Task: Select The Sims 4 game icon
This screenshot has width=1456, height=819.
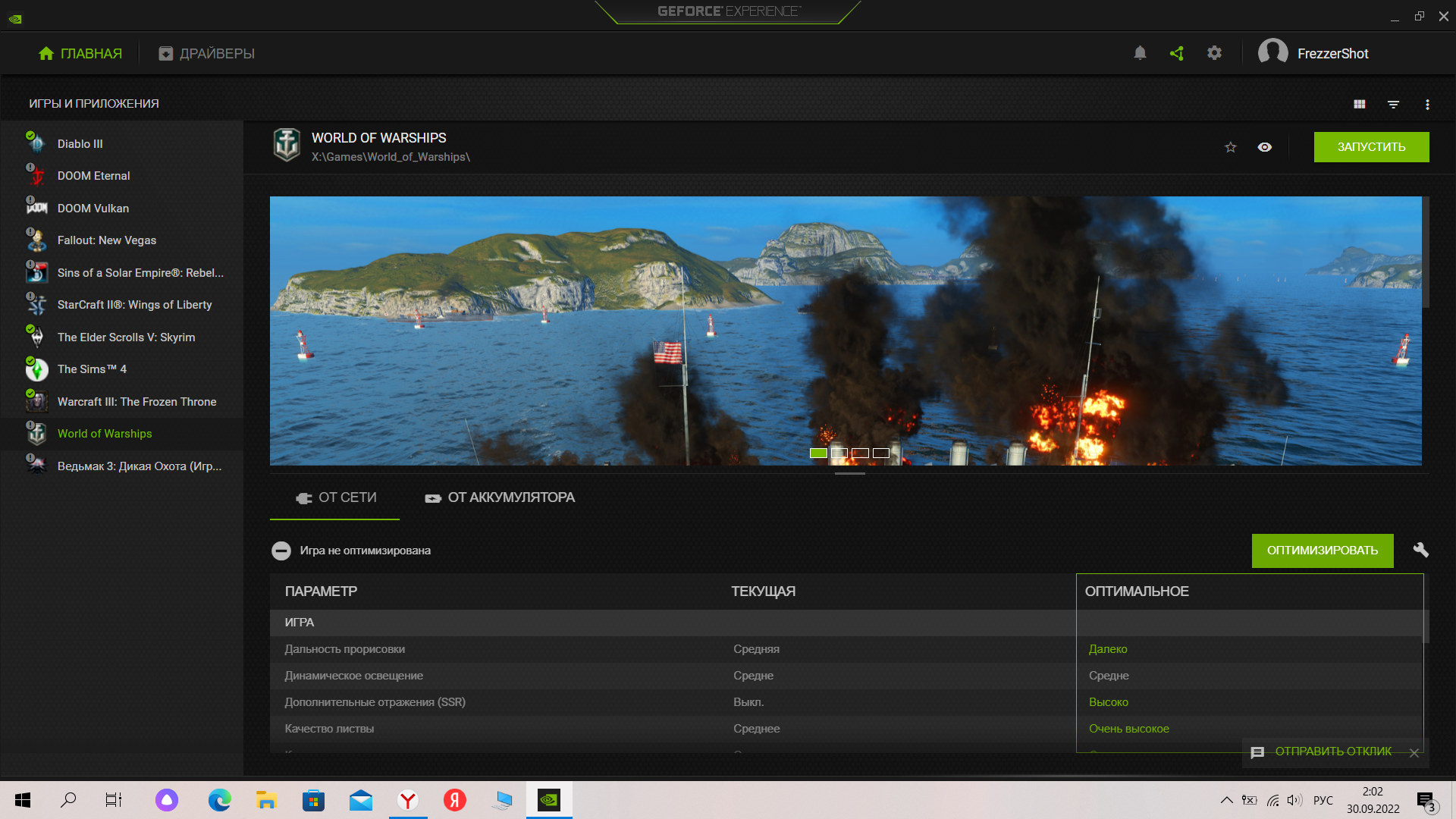Action: 36,369
